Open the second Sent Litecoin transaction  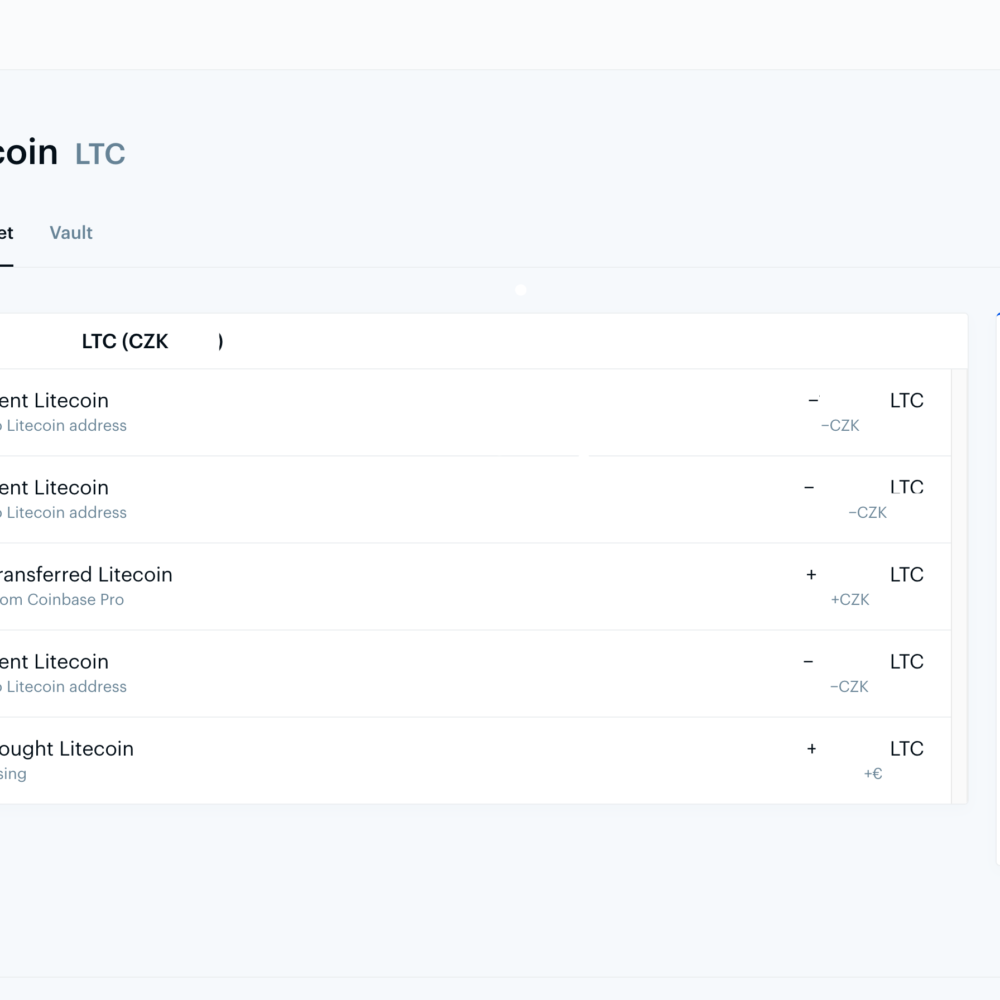(54, 488)
